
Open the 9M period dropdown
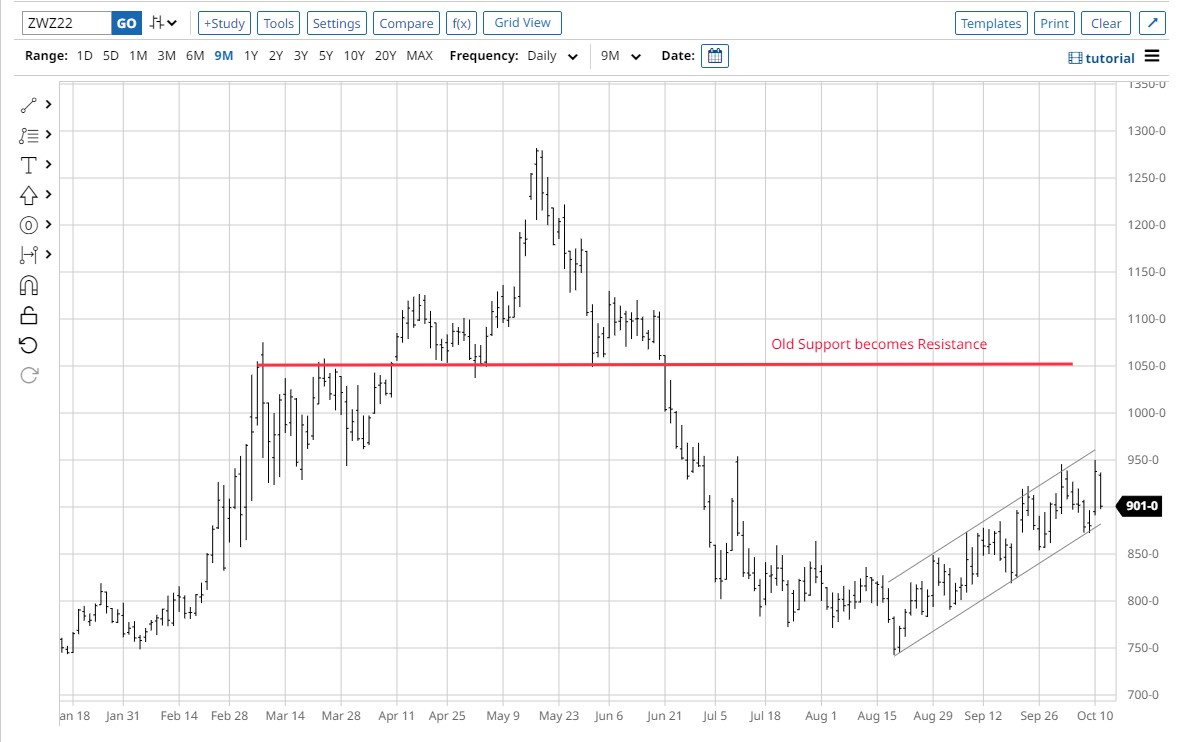coord(621,55)
